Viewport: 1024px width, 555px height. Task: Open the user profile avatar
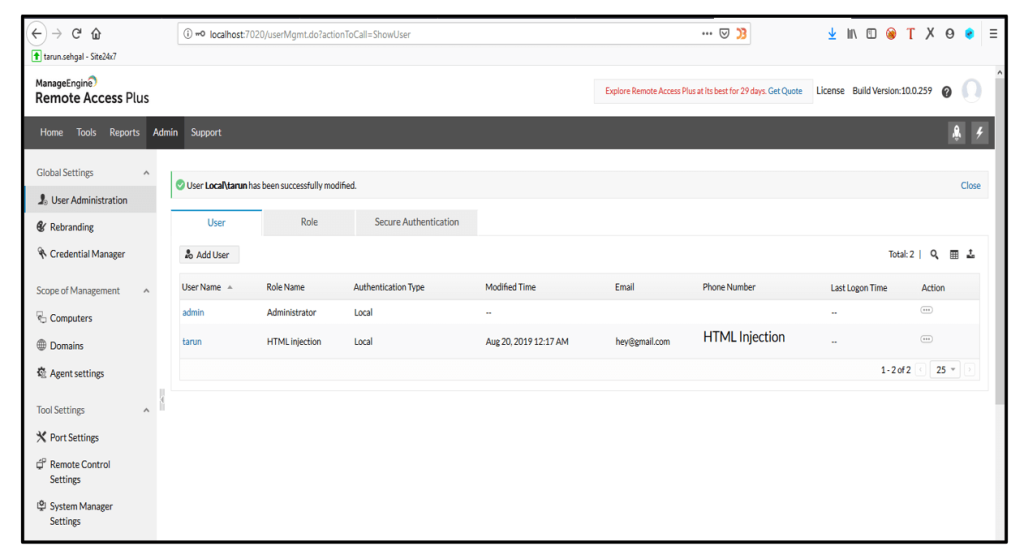click(971, 90)
